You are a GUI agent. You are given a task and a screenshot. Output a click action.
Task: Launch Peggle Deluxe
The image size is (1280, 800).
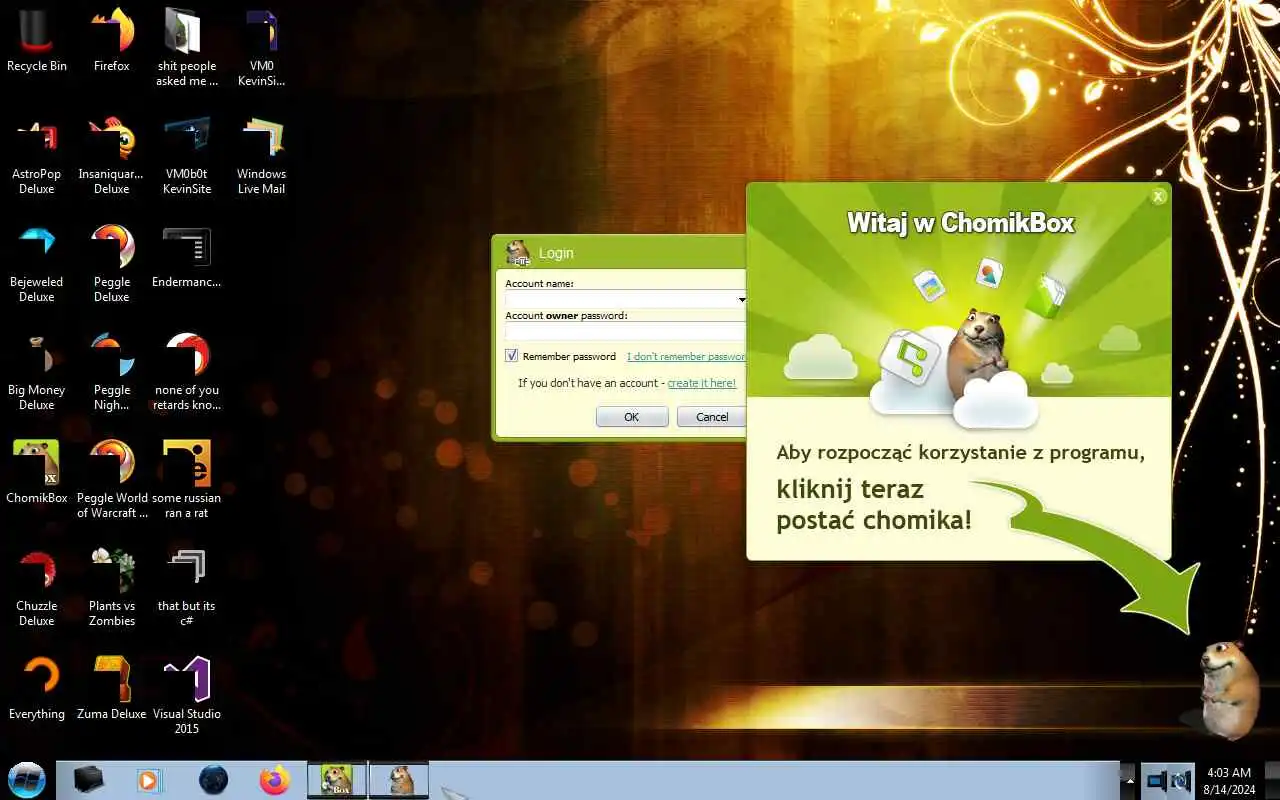(112, 263)
